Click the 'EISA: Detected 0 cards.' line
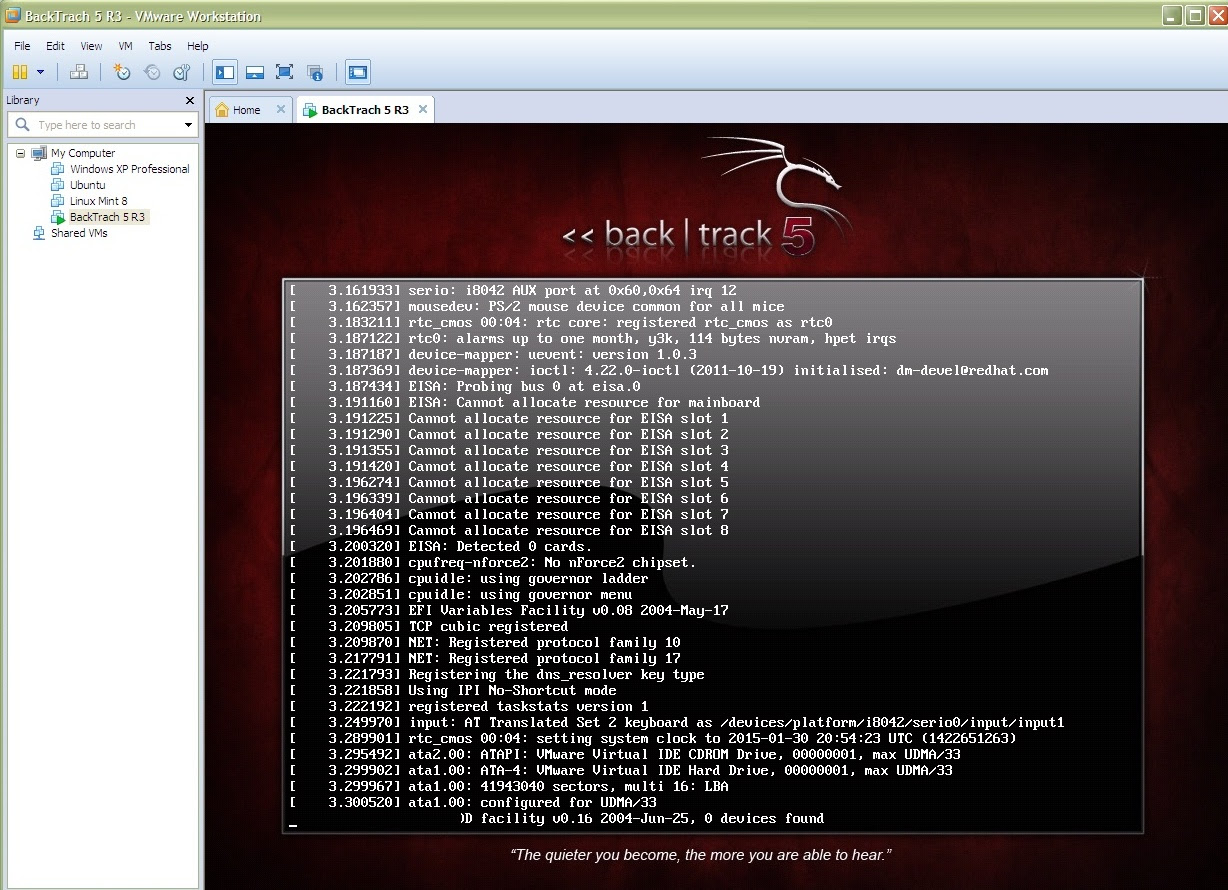1228x890 pixels. coord(500,546)
